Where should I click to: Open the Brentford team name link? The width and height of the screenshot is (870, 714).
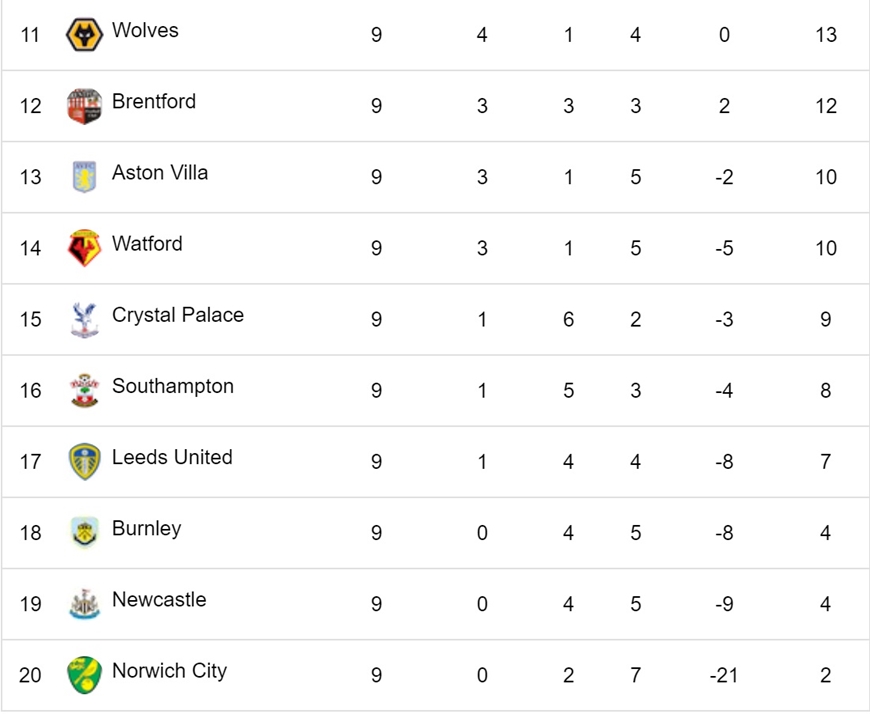click(154, 102)
